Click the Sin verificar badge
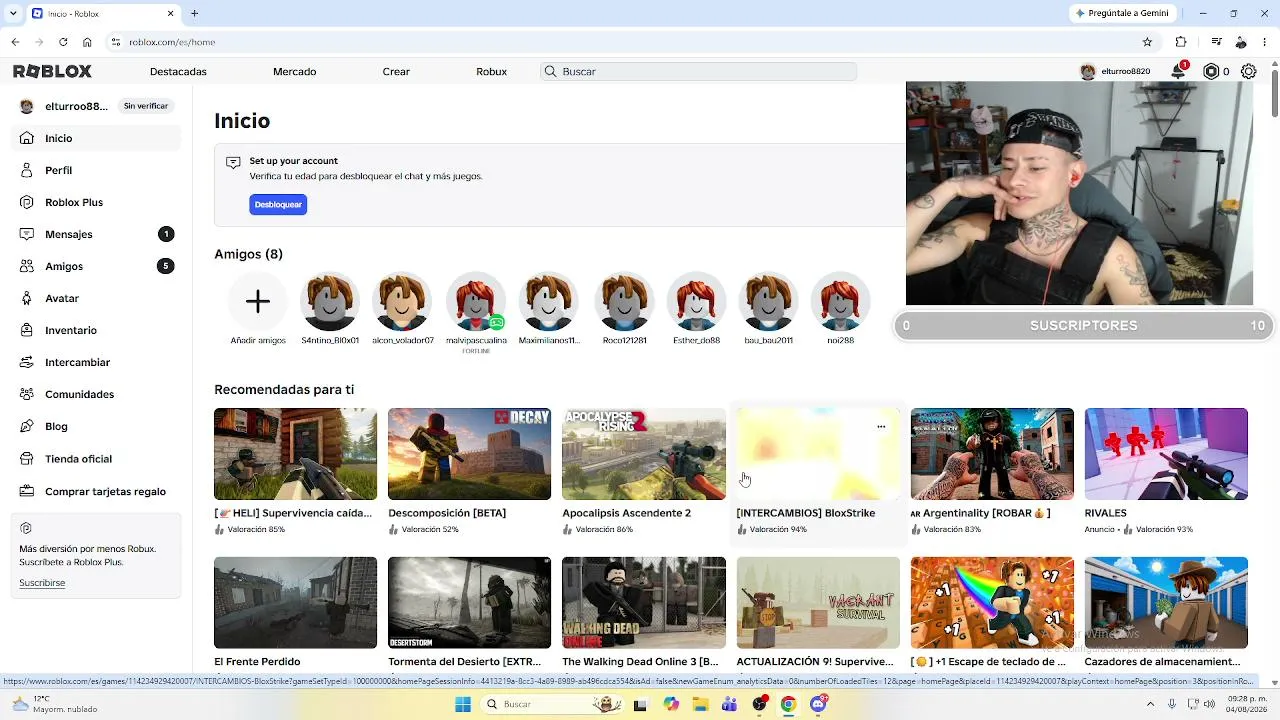This screenshot has width=1280, height=720. click(x=146, y=106)
